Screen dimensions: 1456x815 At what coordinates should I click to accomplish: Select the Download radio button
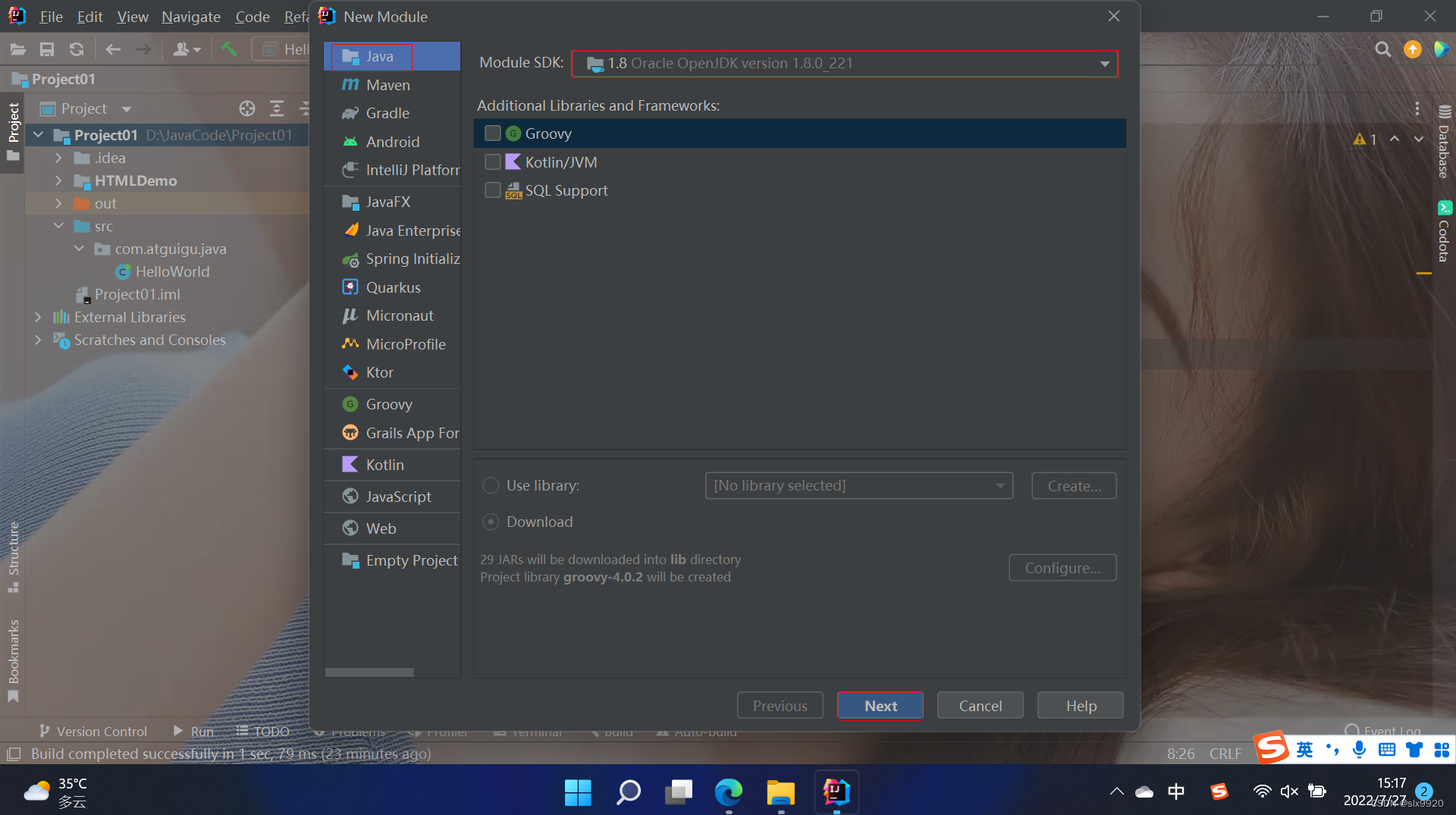(x=491, y=522)
